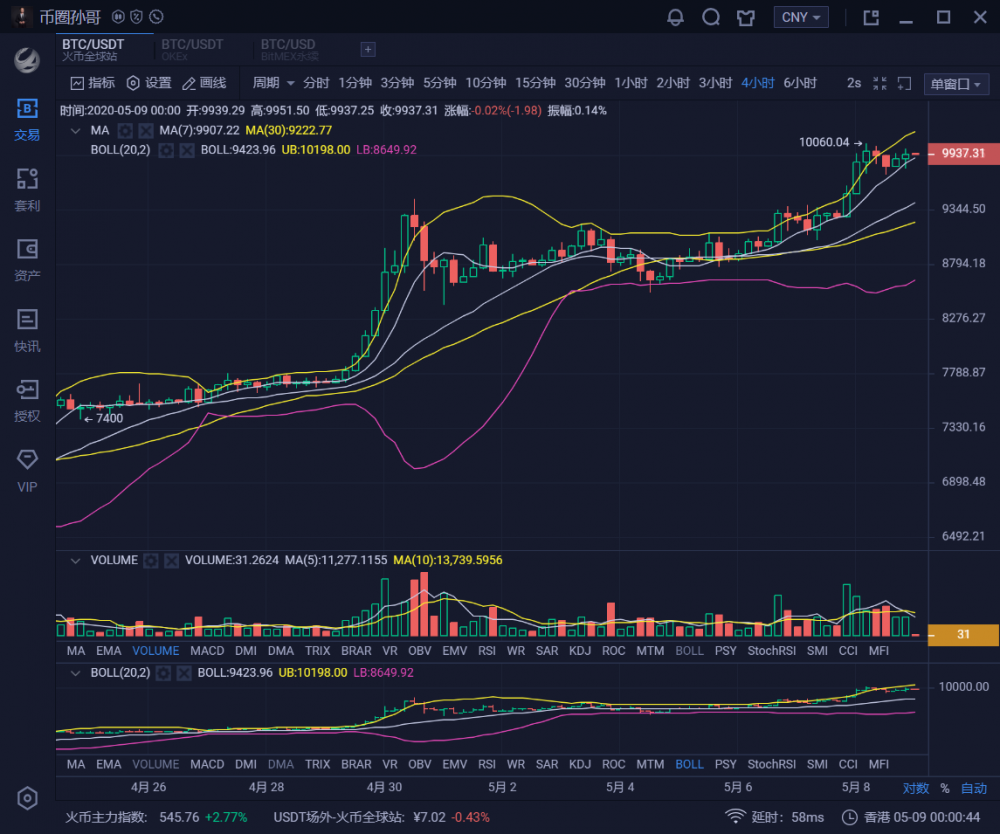The width and height of the screenshot is (1000, 834).
Task: Switch to the BTC/USDT OKEx tab
Action: pyautogui.click(x=192, y=49)
